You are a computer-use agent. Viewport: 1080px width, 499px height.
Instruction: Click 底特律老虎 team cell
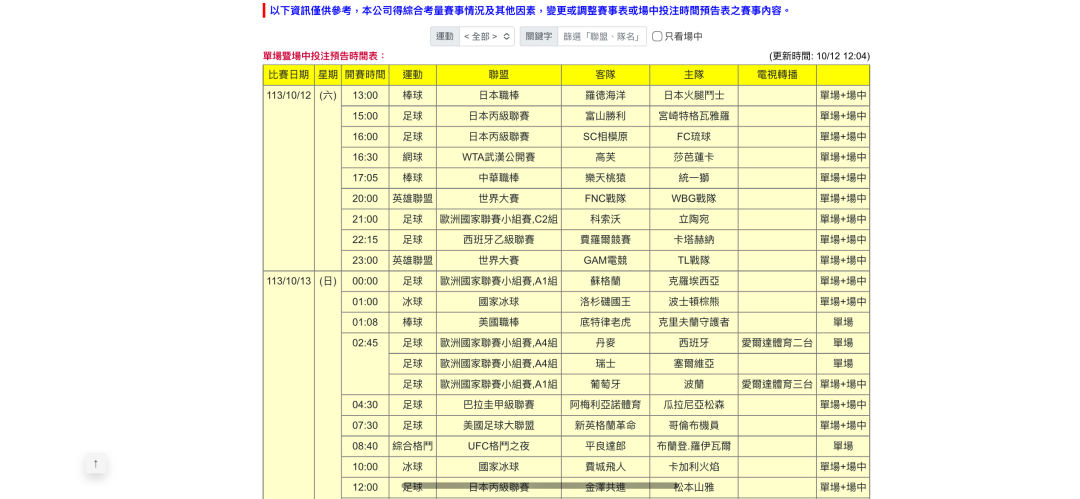pyautogui.click(x=605, y=323)
